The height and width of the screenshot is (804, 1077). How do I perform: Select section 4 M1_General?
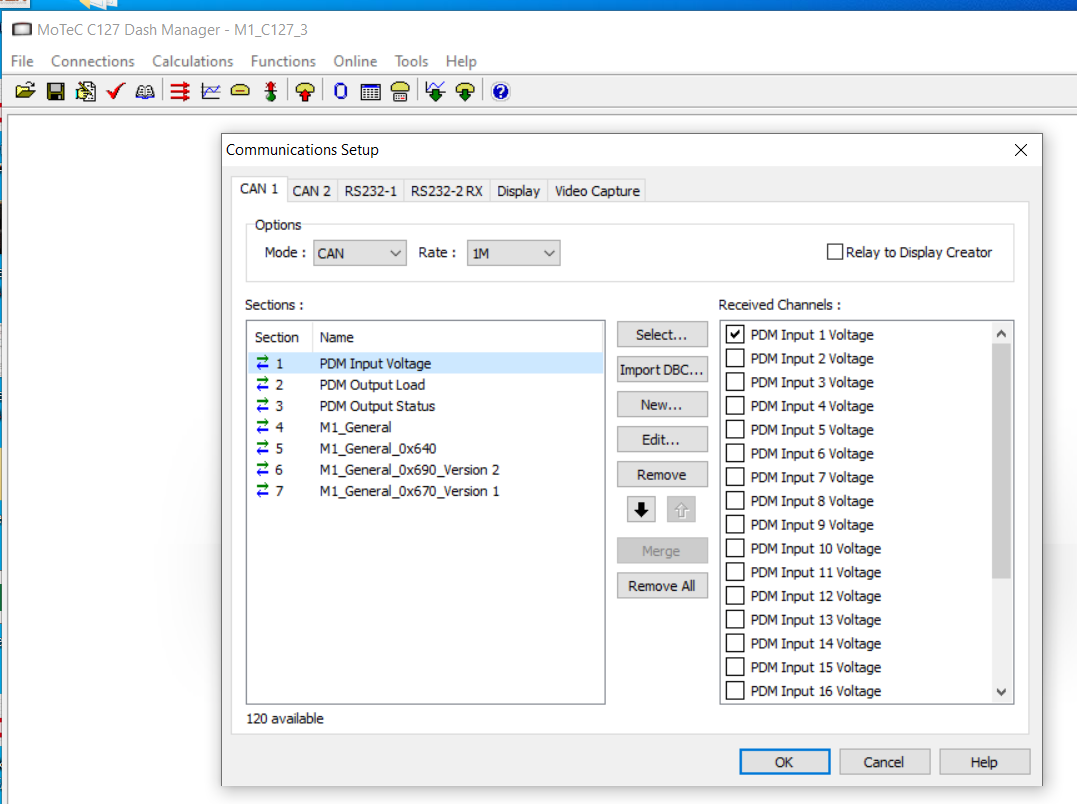[x=425, y=427]
